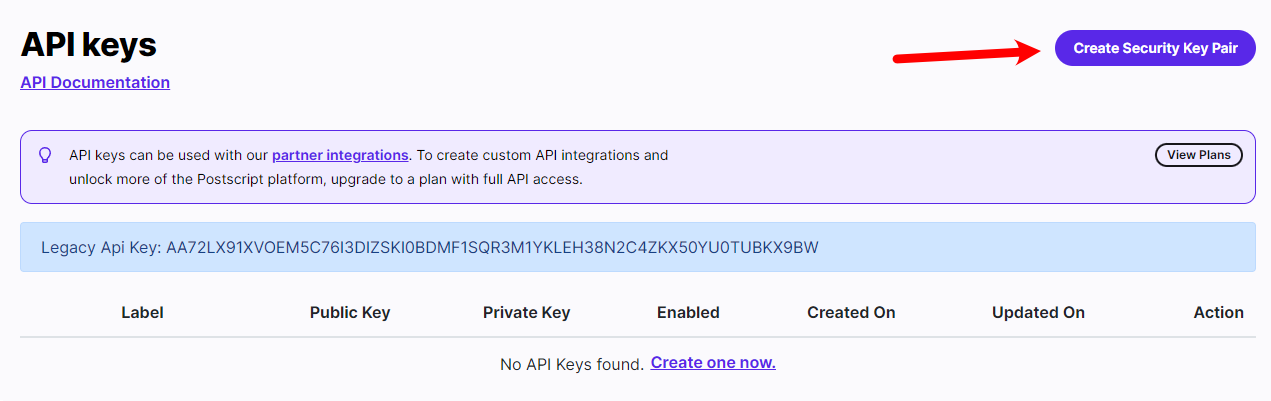The width and height of the screenshot is (1271, 401).
Task: Click the Action column header
Action: (1218, 312)
